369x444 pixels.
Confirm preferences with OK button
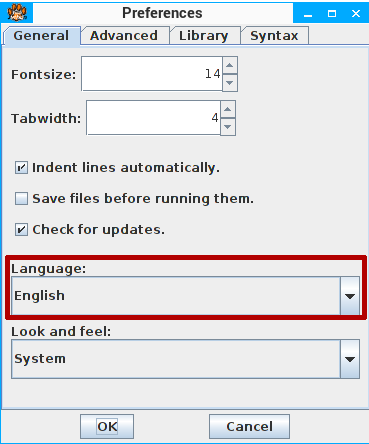point(107,427)
